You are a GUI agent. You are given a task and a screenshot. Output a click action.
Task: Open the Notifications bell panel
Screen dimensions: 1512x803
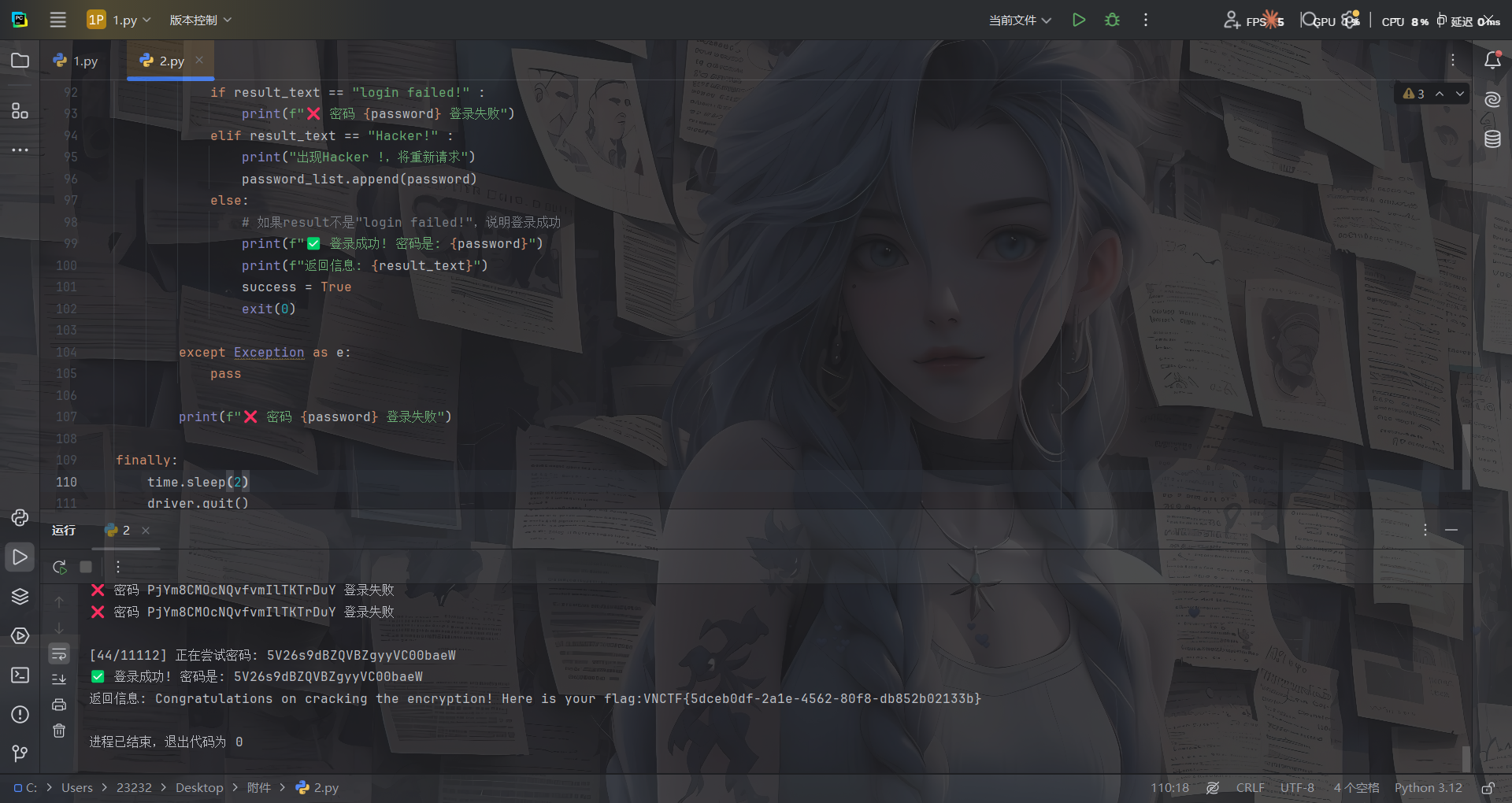pos(1492,61)
